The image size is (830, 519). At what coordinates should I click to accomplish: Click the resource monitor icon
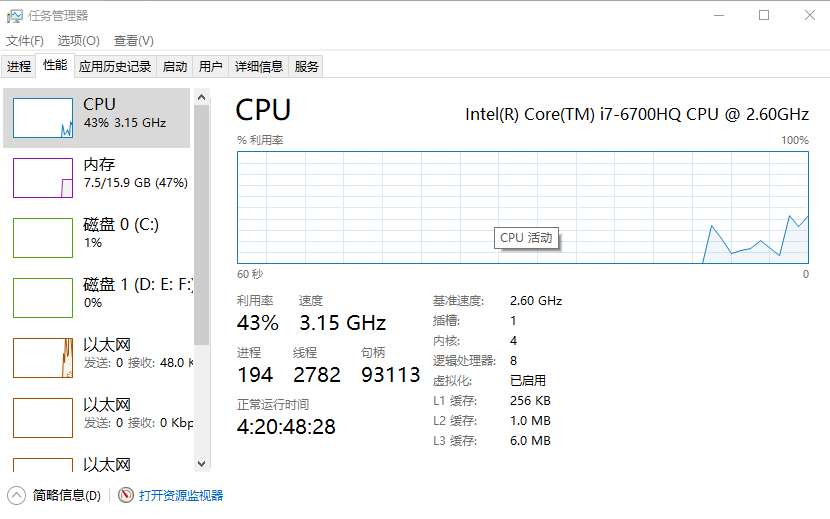[x=126, y=495]
